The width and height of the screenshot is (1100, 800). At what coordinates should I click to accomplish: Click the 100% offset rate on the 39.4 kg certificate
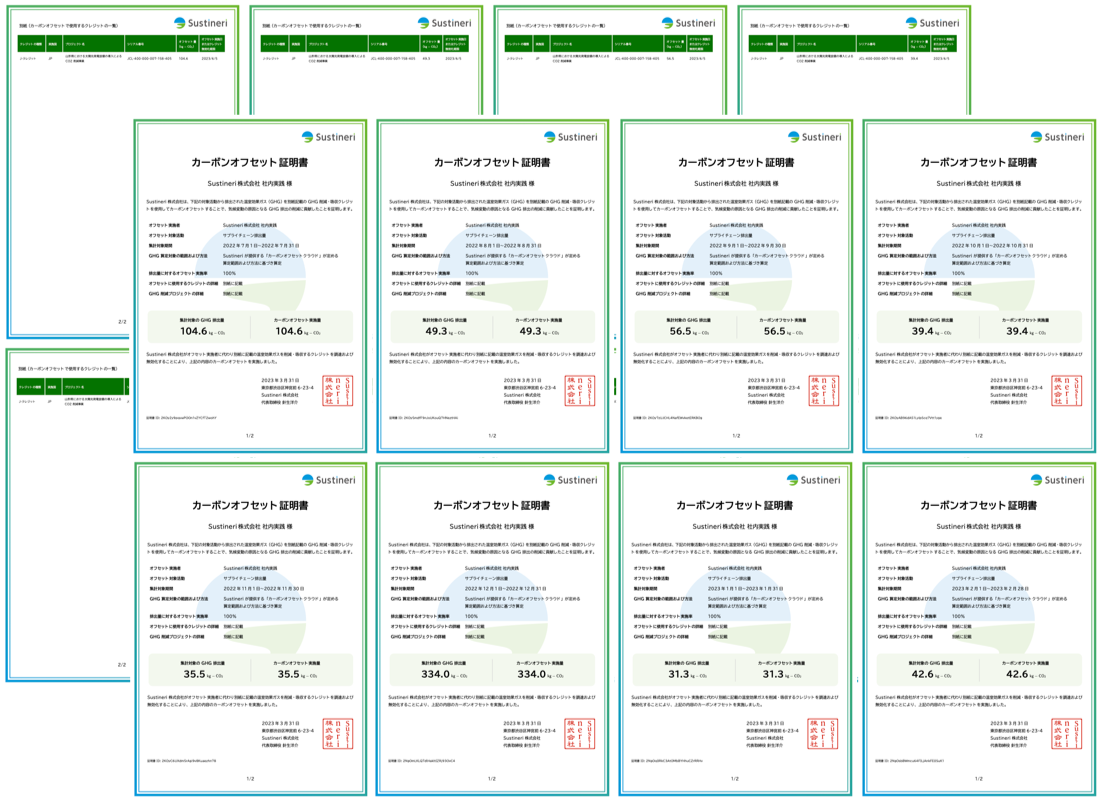tap(958, 273)
